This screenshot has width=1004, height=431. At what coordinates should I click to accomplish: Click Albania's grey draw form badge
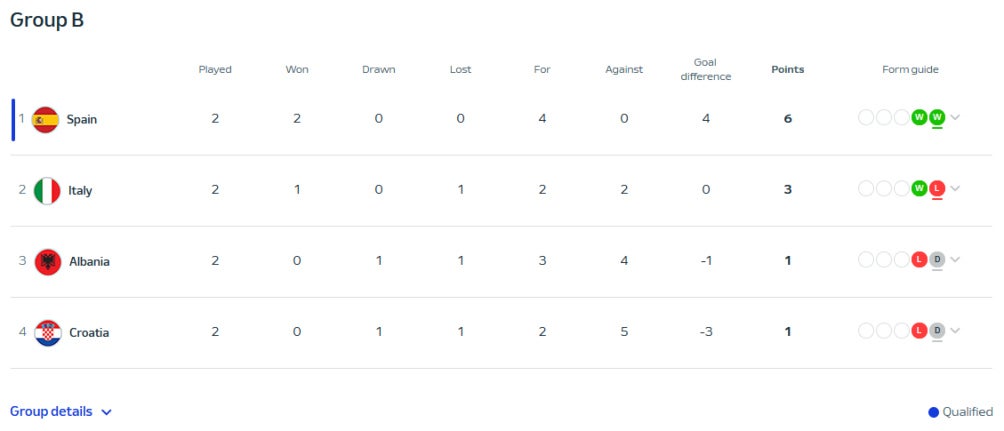click(937, 260)
